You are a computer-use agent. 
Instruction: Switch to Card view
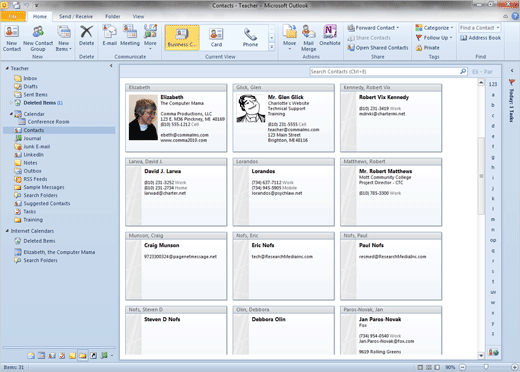tap(216, 38)
